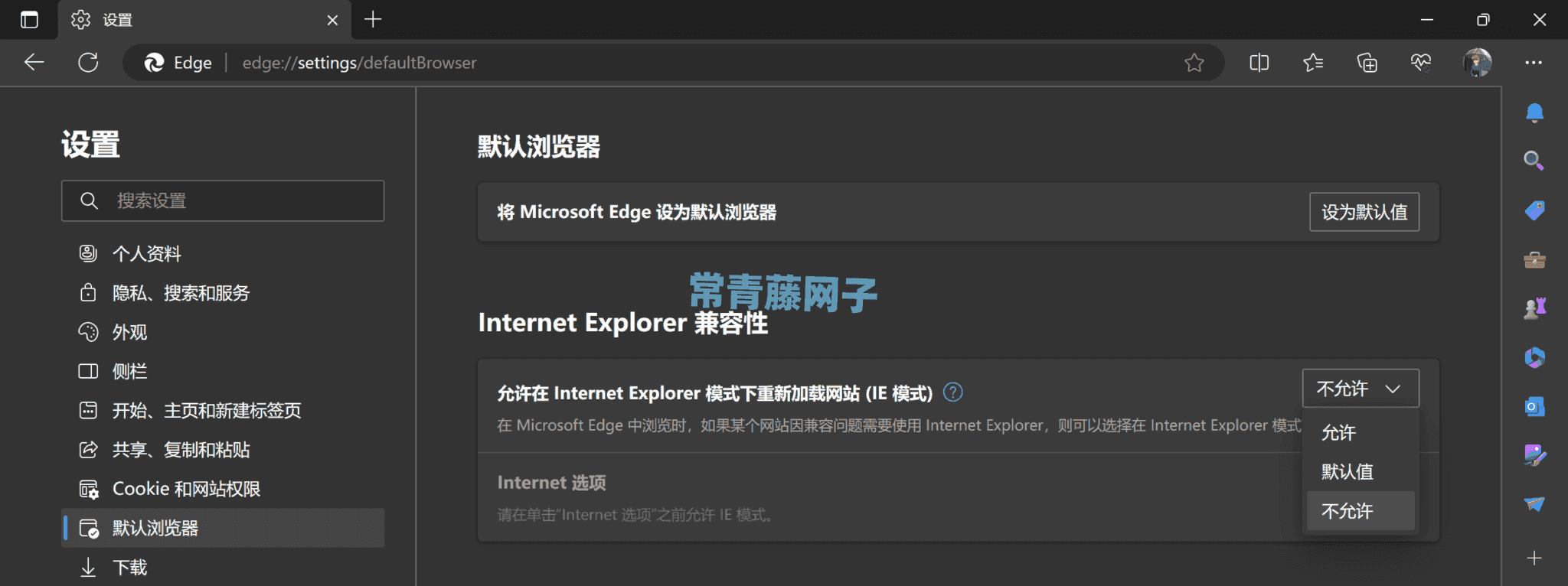Click the 默认浏览器 heading
1568x586 pixels.
pyautogui.click(x=539, y=146)
